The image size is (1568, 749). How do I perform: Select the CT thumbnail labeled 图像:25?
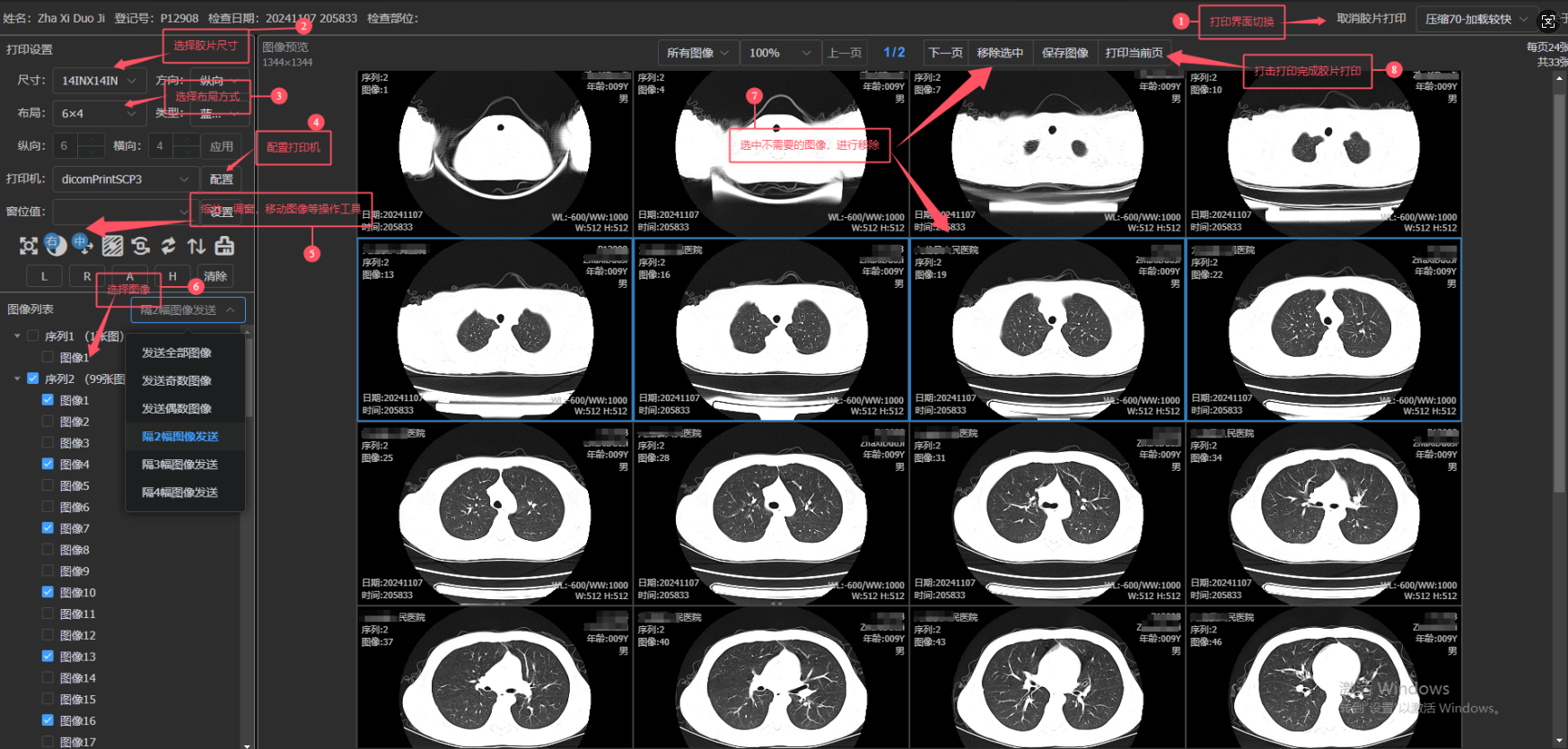[495, 515]
